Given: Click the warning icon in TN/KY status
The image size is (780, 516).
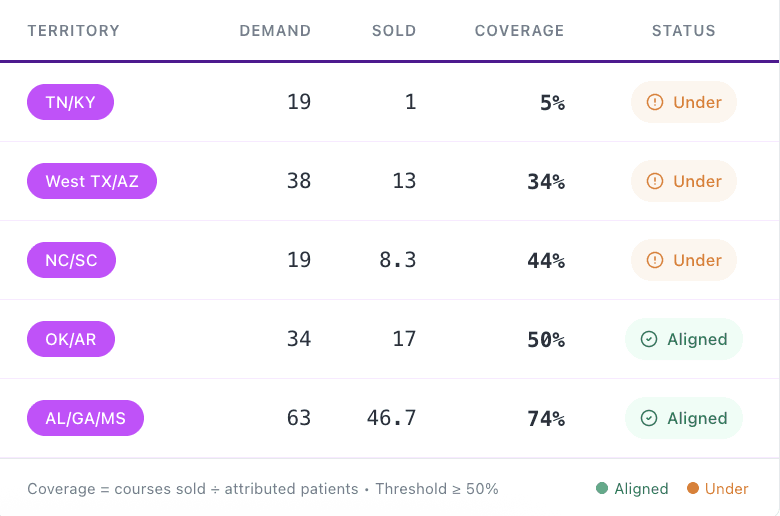Looking at the screenshot, I should pos(656,102).
